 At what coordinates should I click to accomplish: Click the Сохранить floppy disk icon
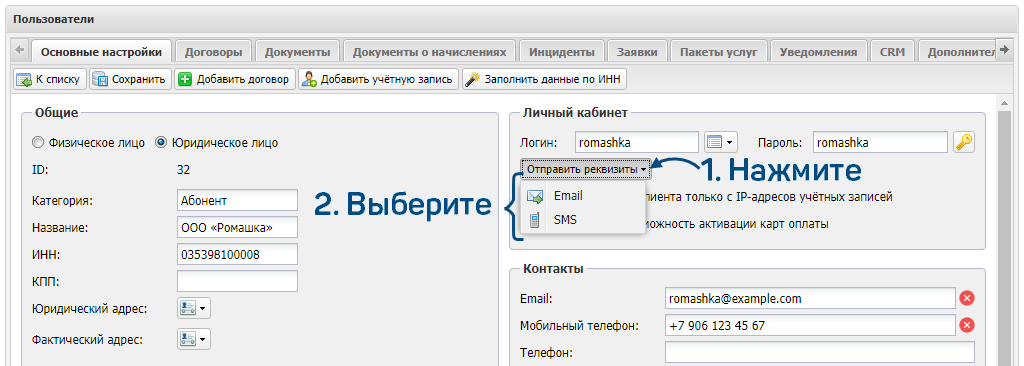click(100, 80)
